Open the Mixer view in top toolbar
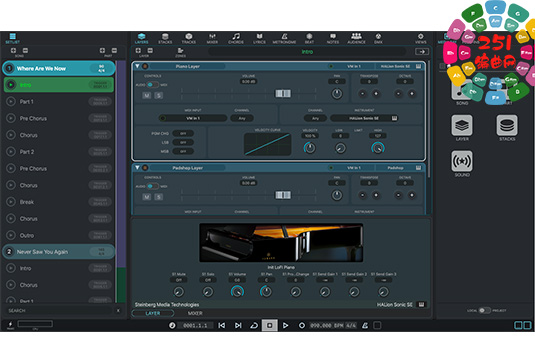This screenshot has height=363, width=535. [x=212, y=38]
